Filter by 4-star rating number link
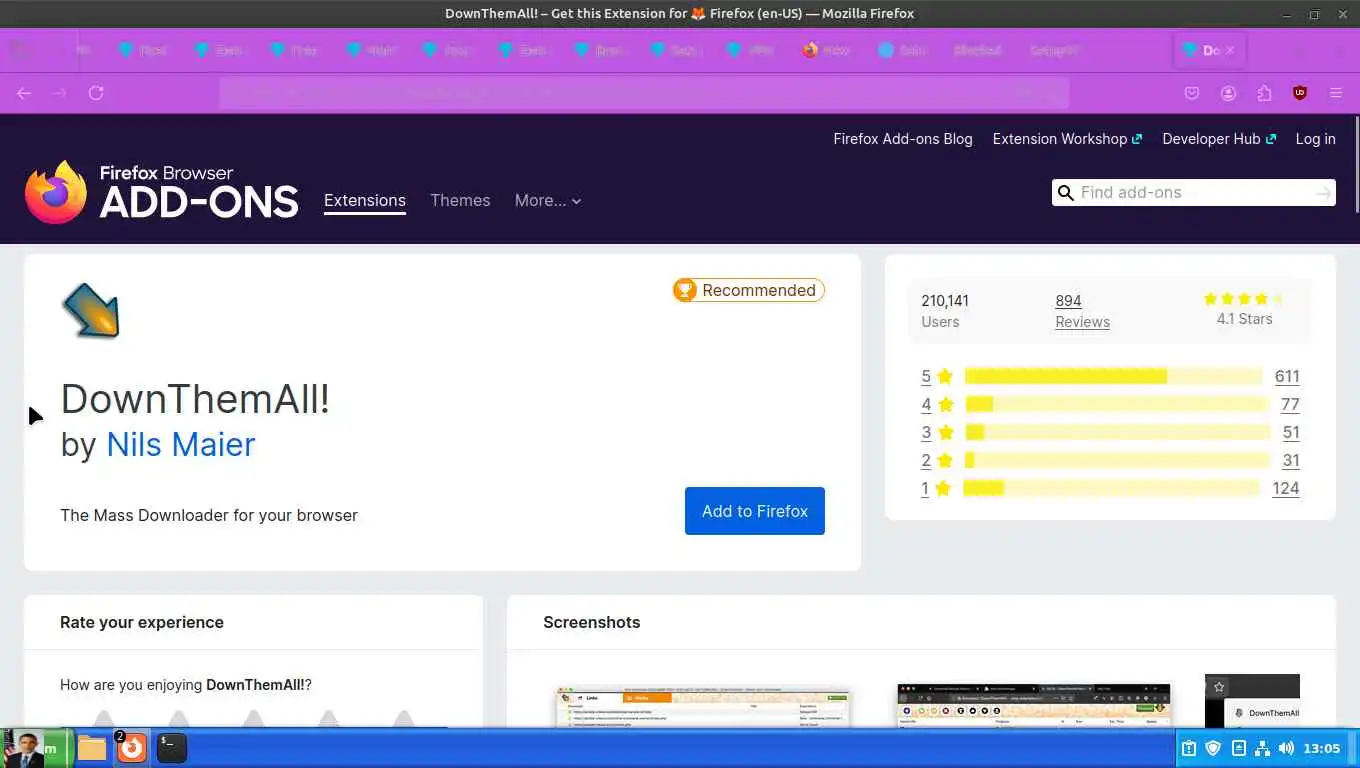 pos(926,405)
